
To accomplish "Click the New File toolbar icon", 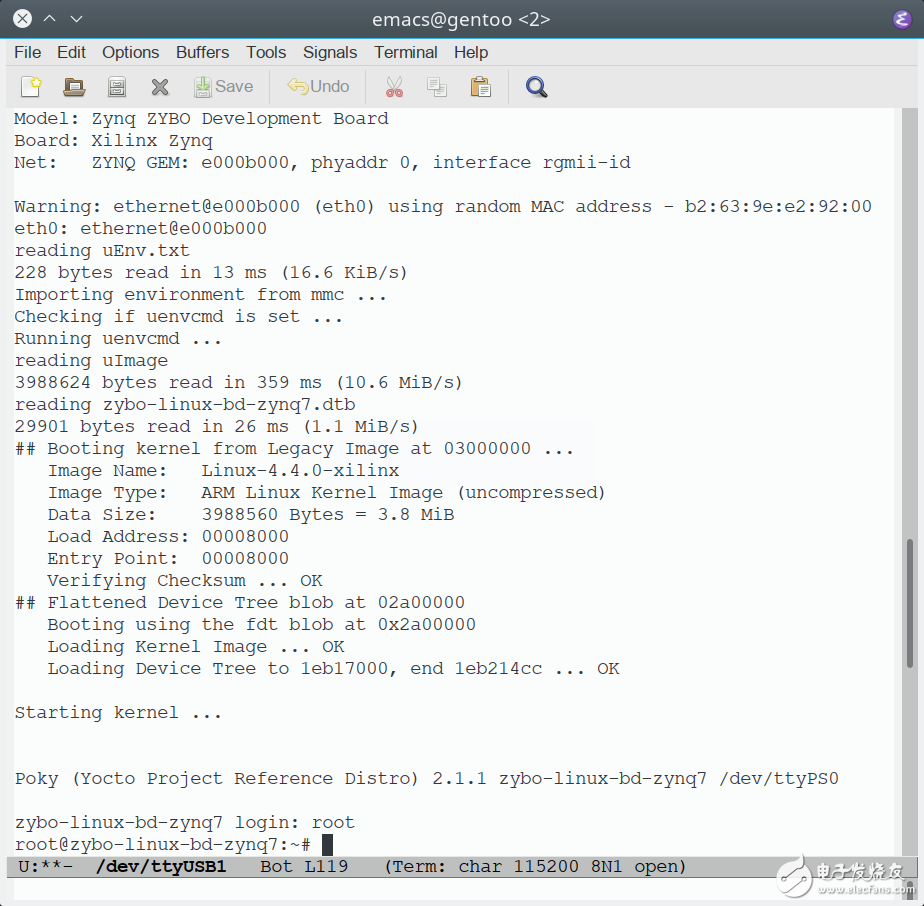I will click(31, 87).
